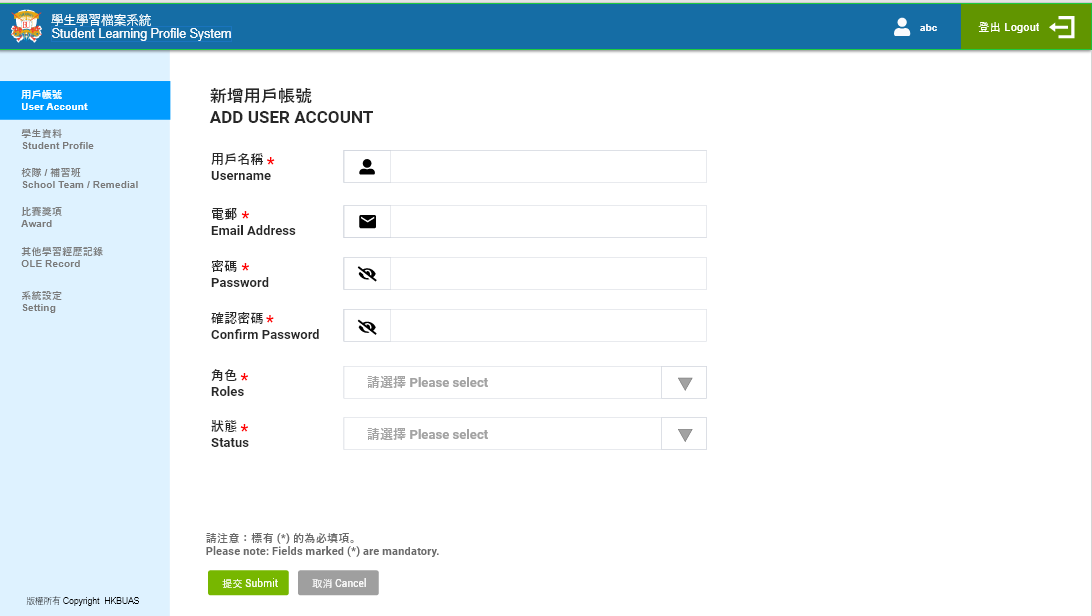Image resolution: width=1092 pixels, height=616 pixels.
Task: Navigate to OLE Record menu item
Action: (62, 257)
